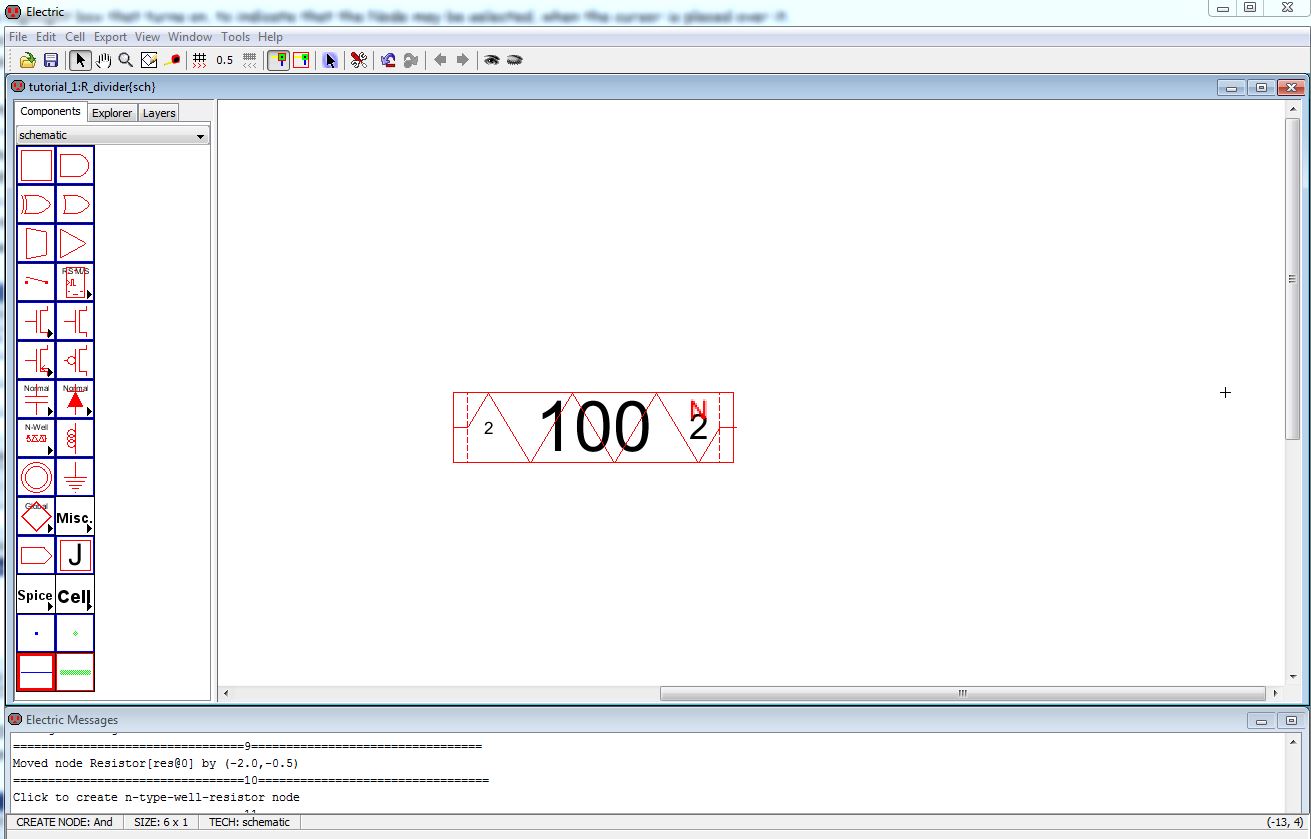Click the canvas vertical scrollbar thumb

click(1292, 279)
